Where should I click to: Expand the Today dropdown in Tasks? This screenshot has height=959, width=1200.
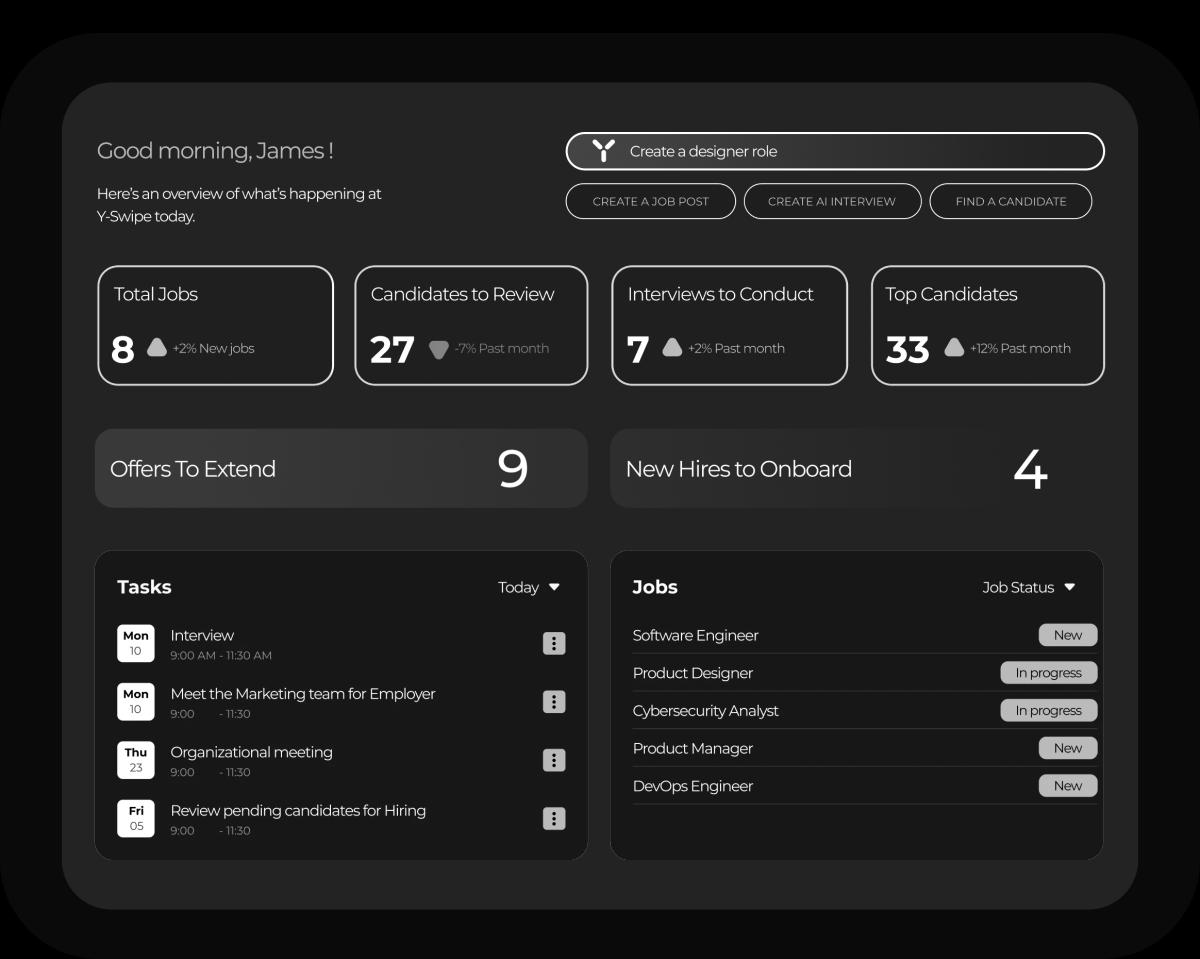pos(529,587)
